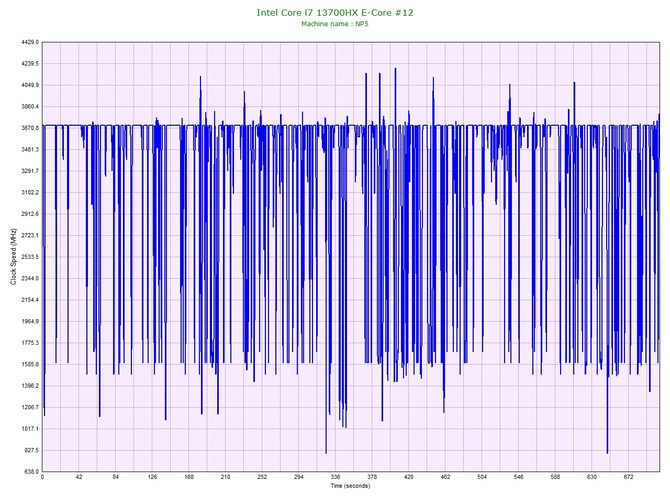
Task: Click the 588 tick on time axis
Action: pyautogui.click(x=555, y=477)
